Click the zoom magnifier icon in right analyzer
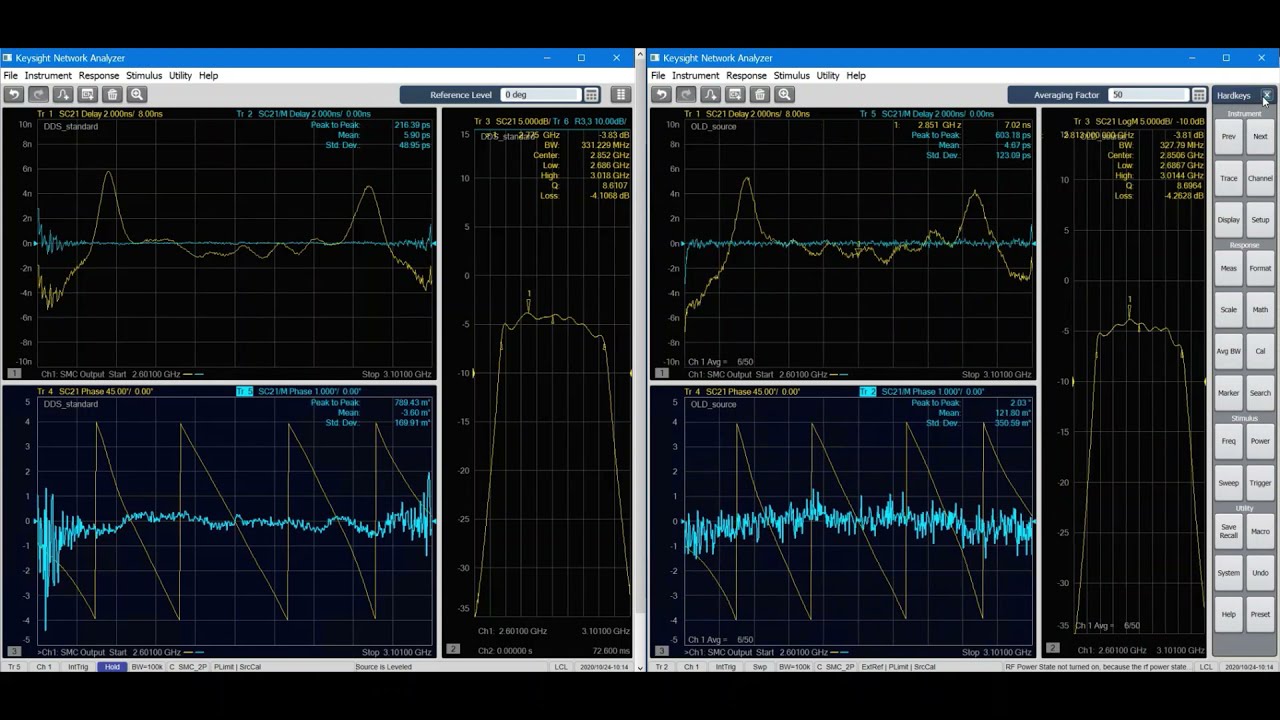 (x=785, y=94)
